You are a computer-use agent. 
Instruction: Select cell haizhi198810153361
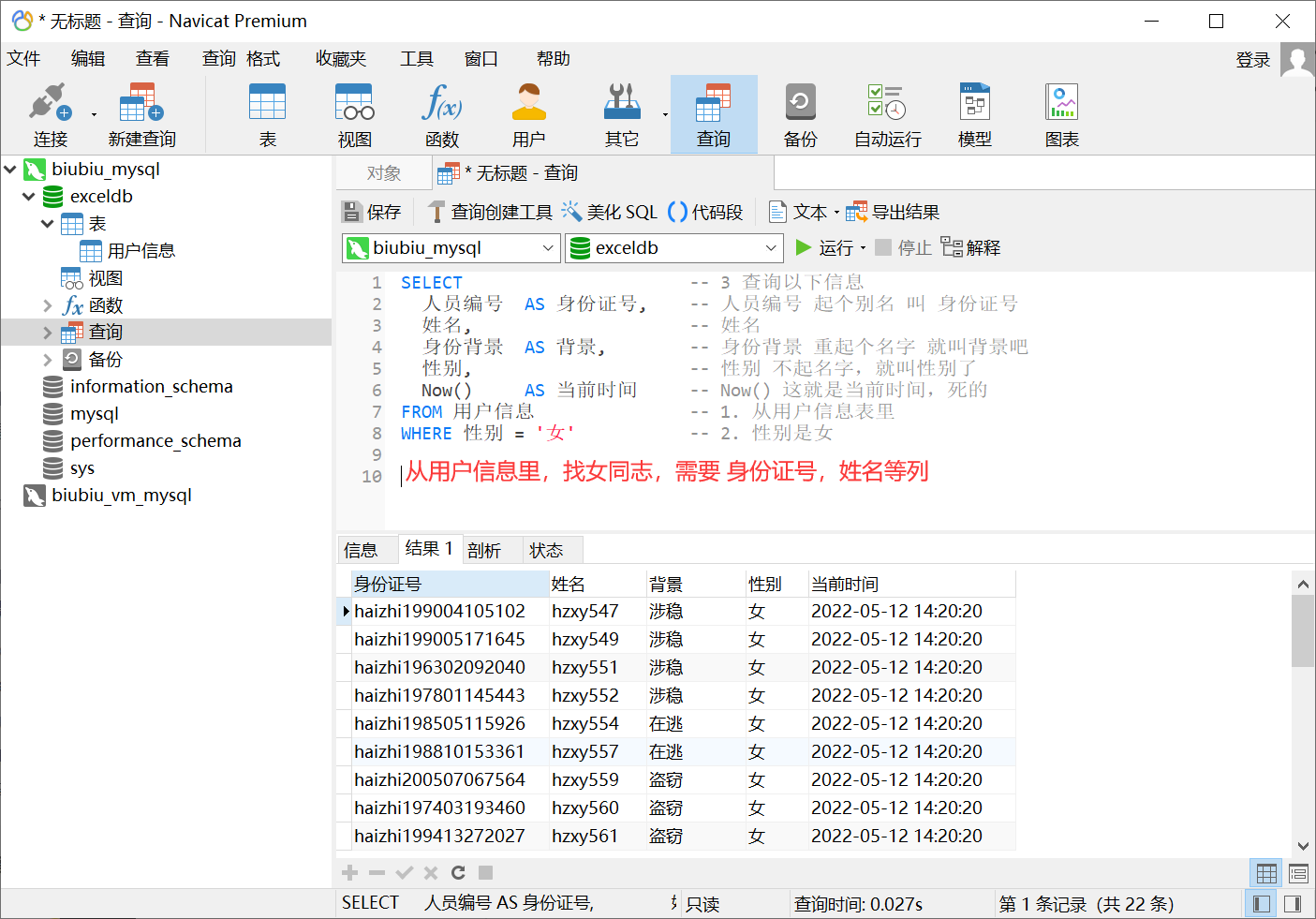[451, 752]
